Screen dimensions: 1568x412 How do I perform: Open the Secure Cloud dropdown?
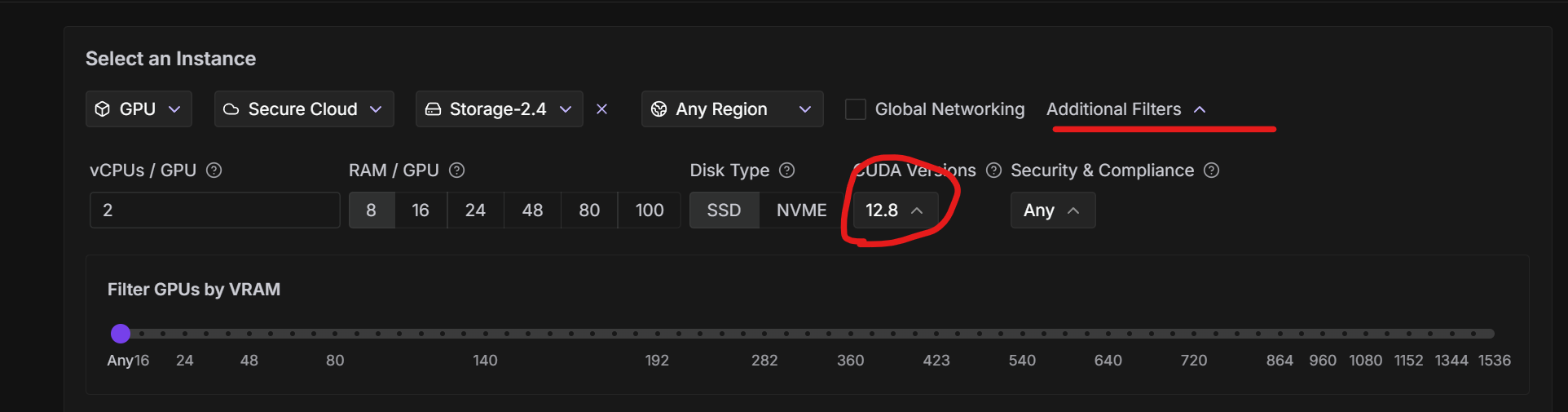click(303, 109)
